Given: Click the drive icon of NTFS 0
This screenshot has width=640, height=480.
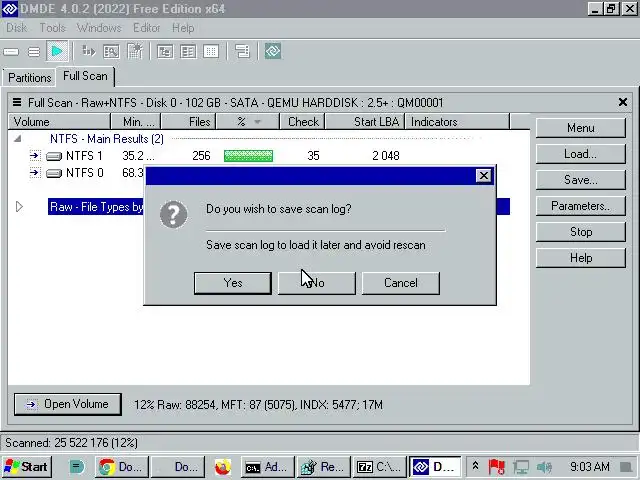Looking at the screenshot, I should click(x=54, y=173).
